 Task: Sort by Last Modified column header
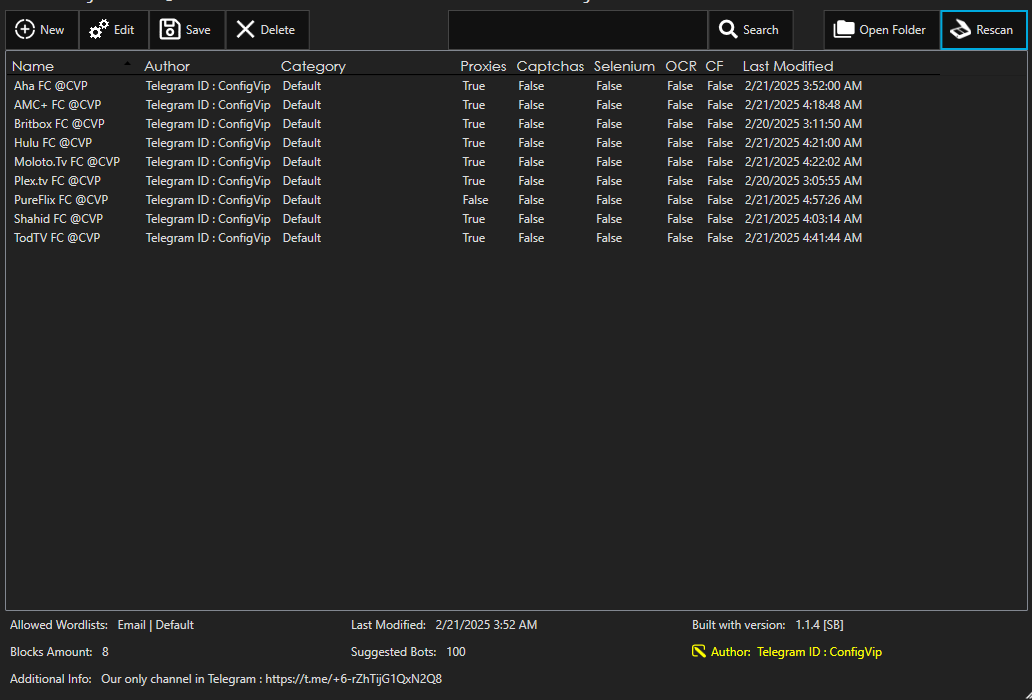point(787,66)
